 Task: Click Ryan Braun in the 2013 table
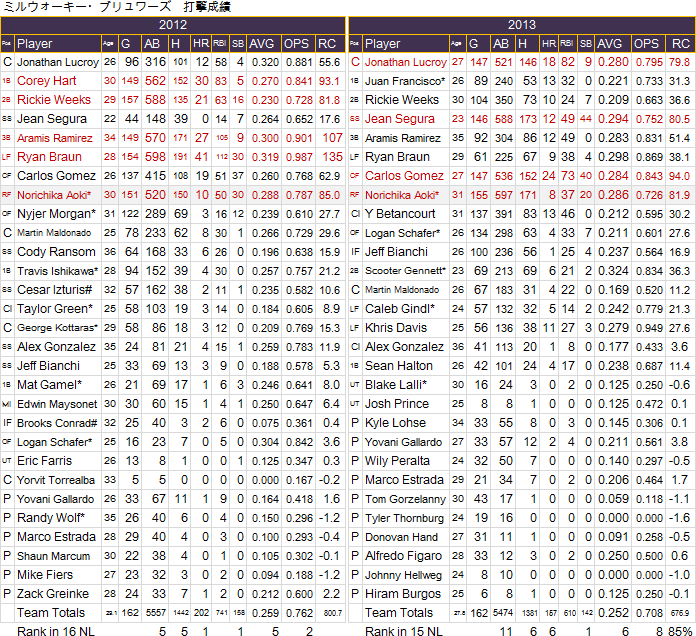(x=397, y=157)
